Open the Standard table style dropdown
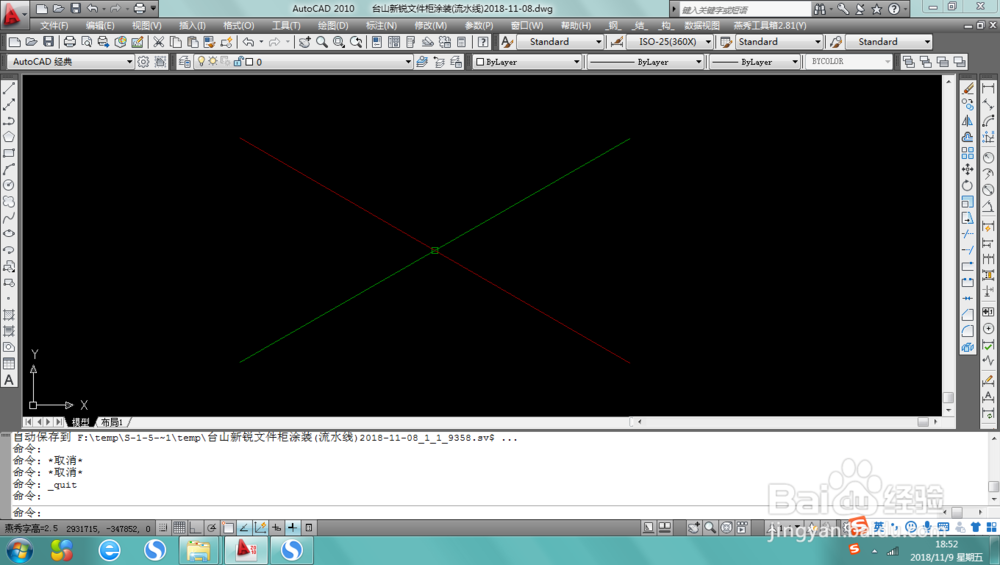Viewport: 1000px width, 565px height. 779,42
